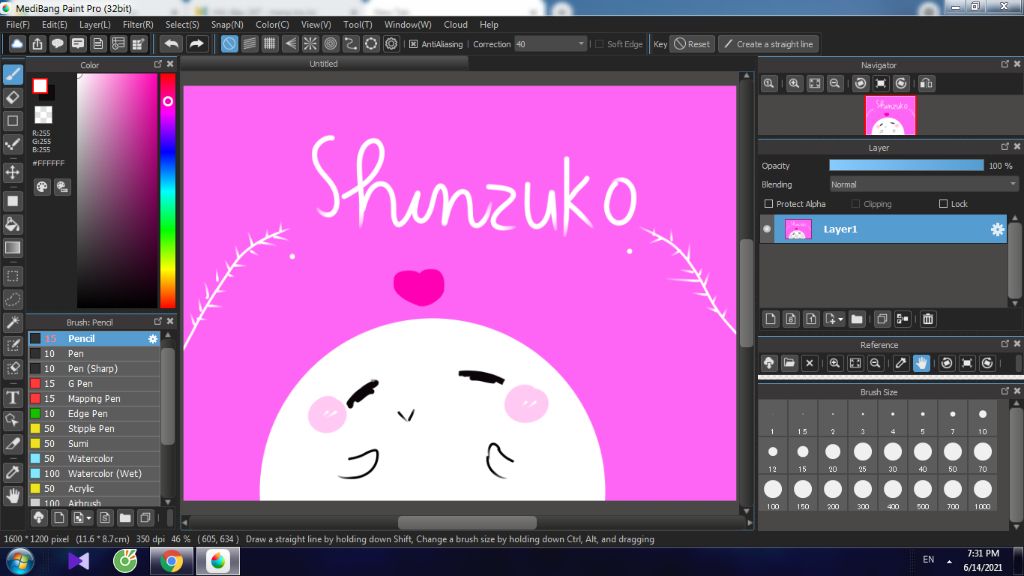Click the rainbow hue slider
1024x576 pixels.
pos(168,190)
